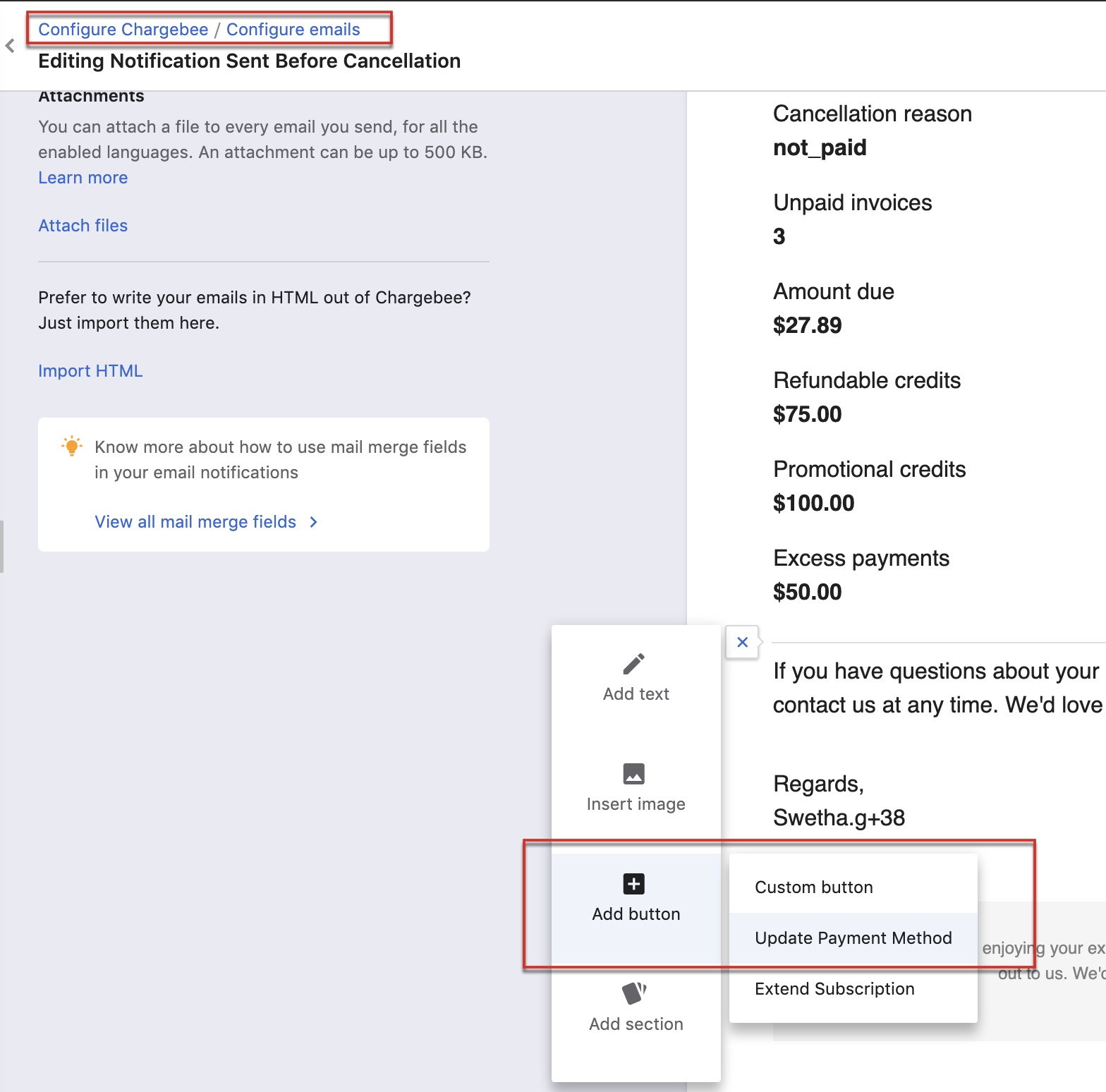
Task: Click the back arrow beside the page title
Action: point(10,47)
